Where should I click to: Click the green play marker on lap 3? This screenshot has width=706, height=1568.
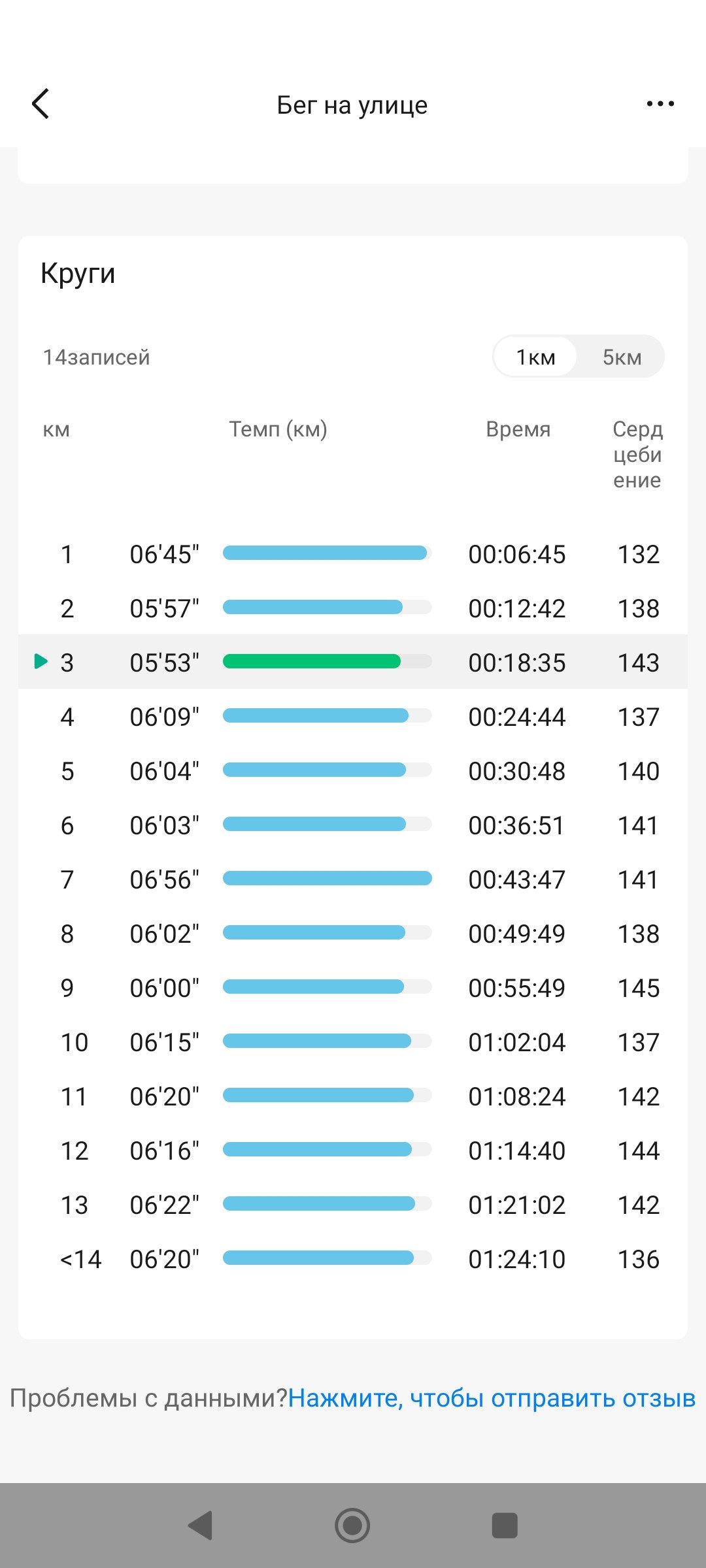41,661
